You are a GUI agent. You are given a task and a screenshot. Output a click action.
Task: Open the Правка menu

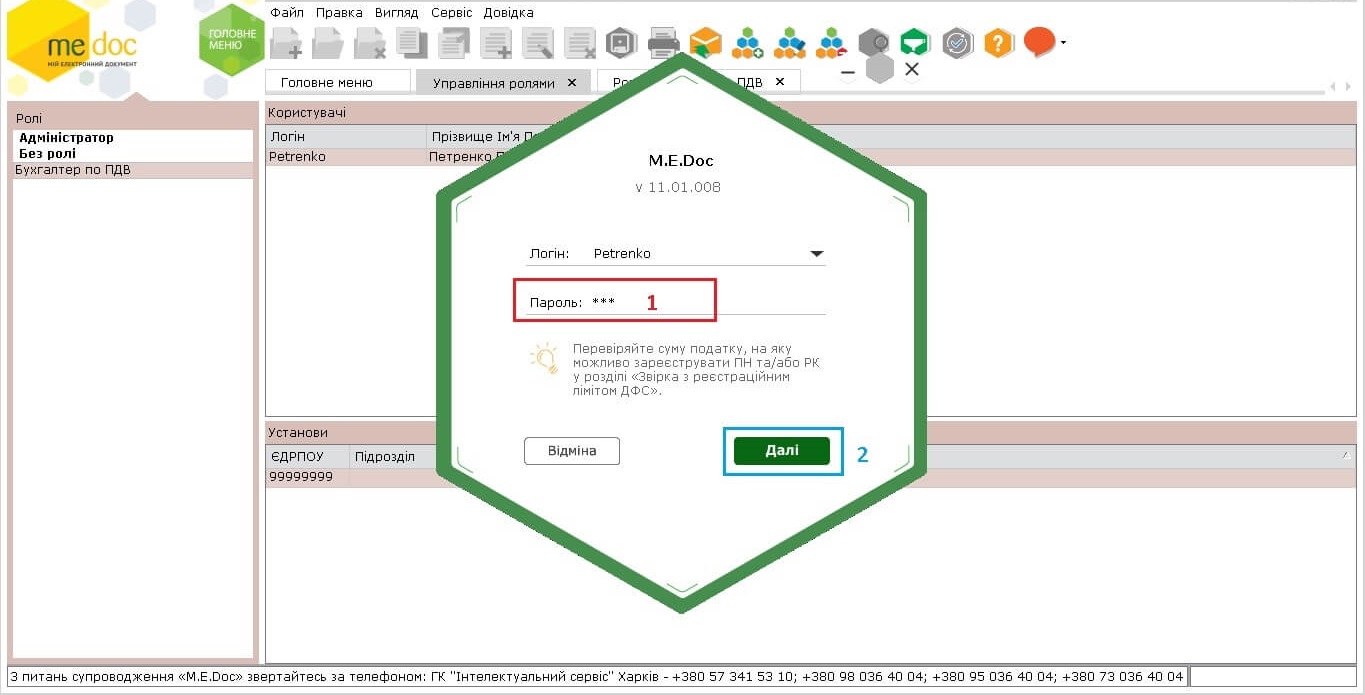[339, 13]
